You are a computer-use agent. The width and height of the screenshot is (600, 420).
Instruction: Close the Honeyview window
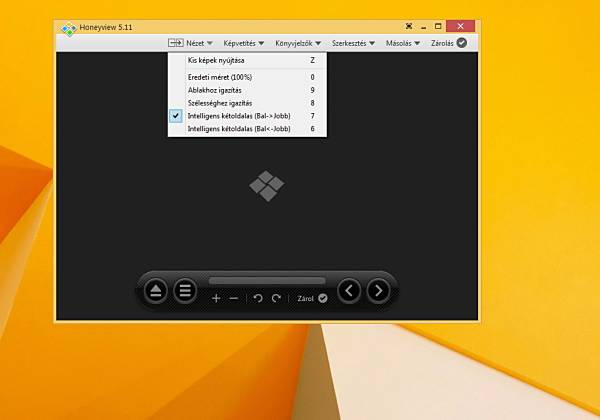click(x=460, y=26)
